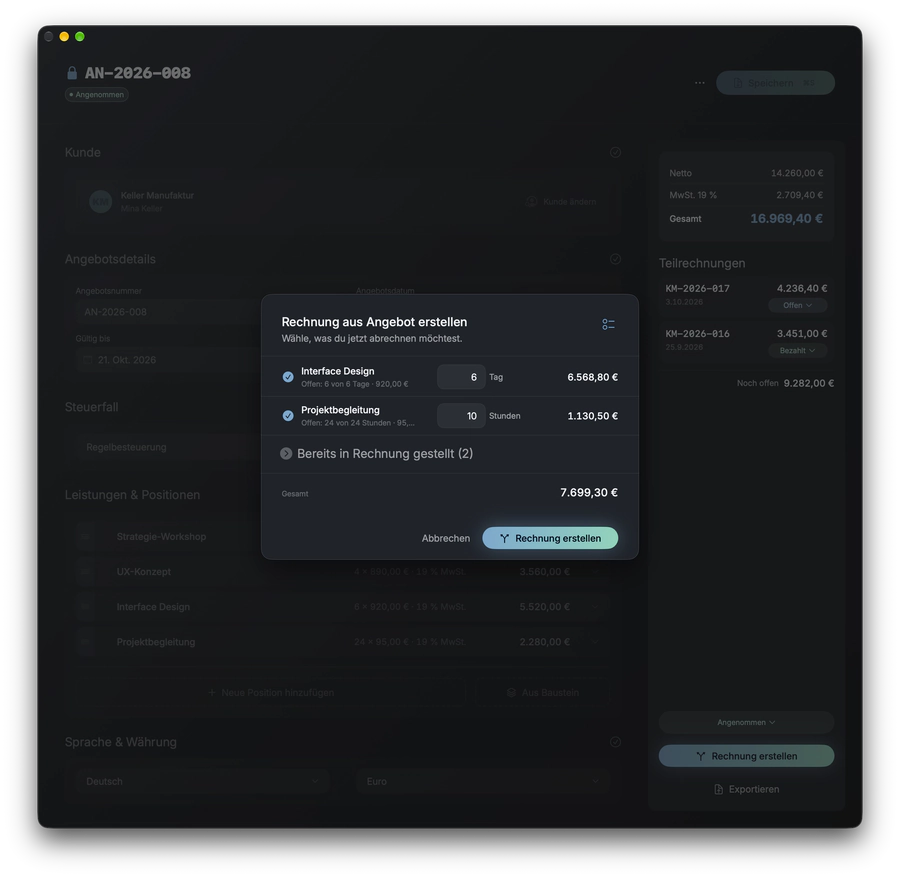The width and height of the screenshot is (900, 878).
Task: Click the Angenommen status badge under the title
Action: [x=96, y=95]
